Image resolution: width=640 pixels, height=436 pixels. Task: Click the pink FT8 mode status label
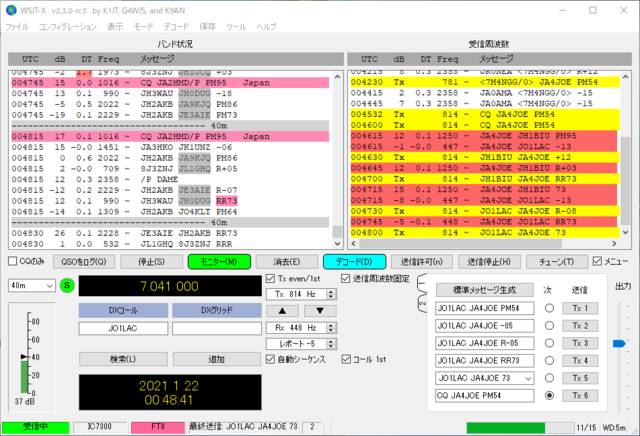[158, 427]
